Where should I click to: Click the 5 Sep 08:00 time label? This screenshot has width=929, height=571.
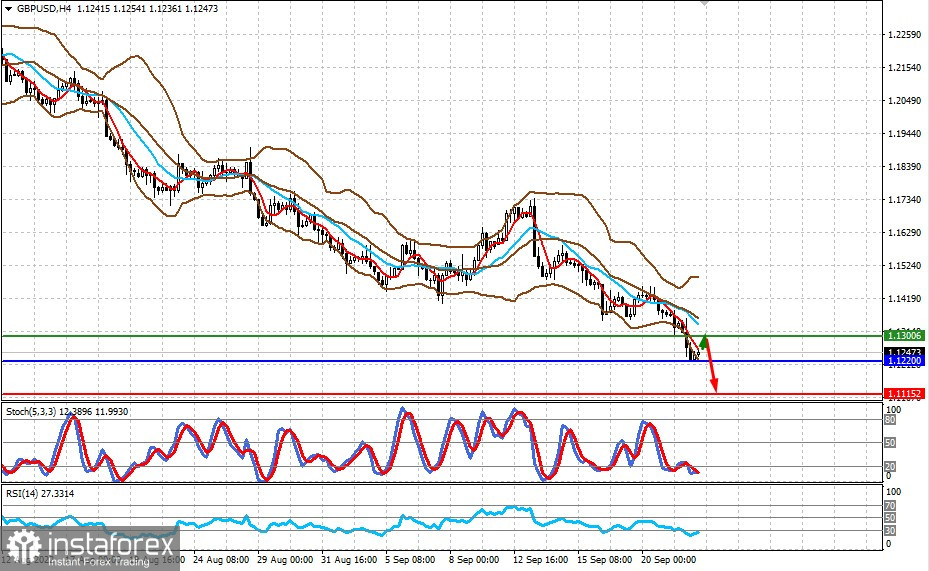410,560
